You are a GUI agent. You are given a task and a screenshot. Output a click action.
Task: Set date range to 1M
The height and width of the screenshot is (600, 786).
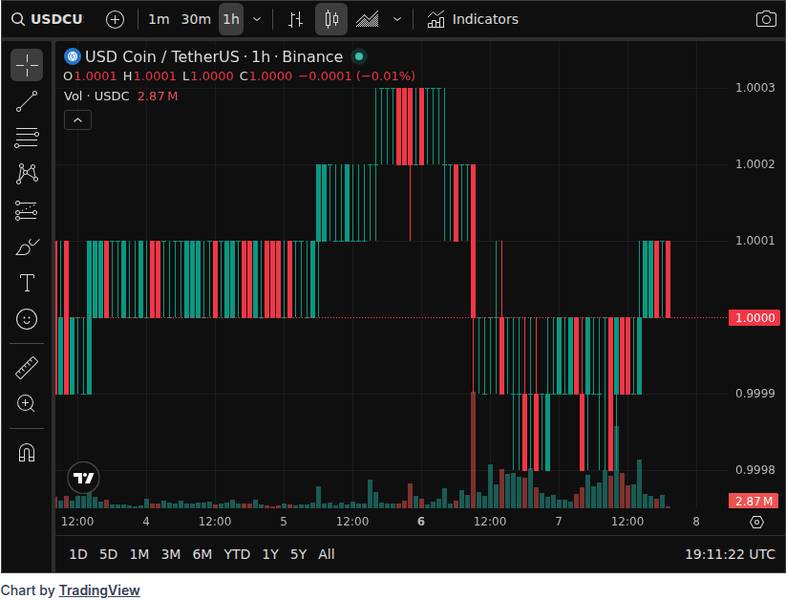coord(139,554)
